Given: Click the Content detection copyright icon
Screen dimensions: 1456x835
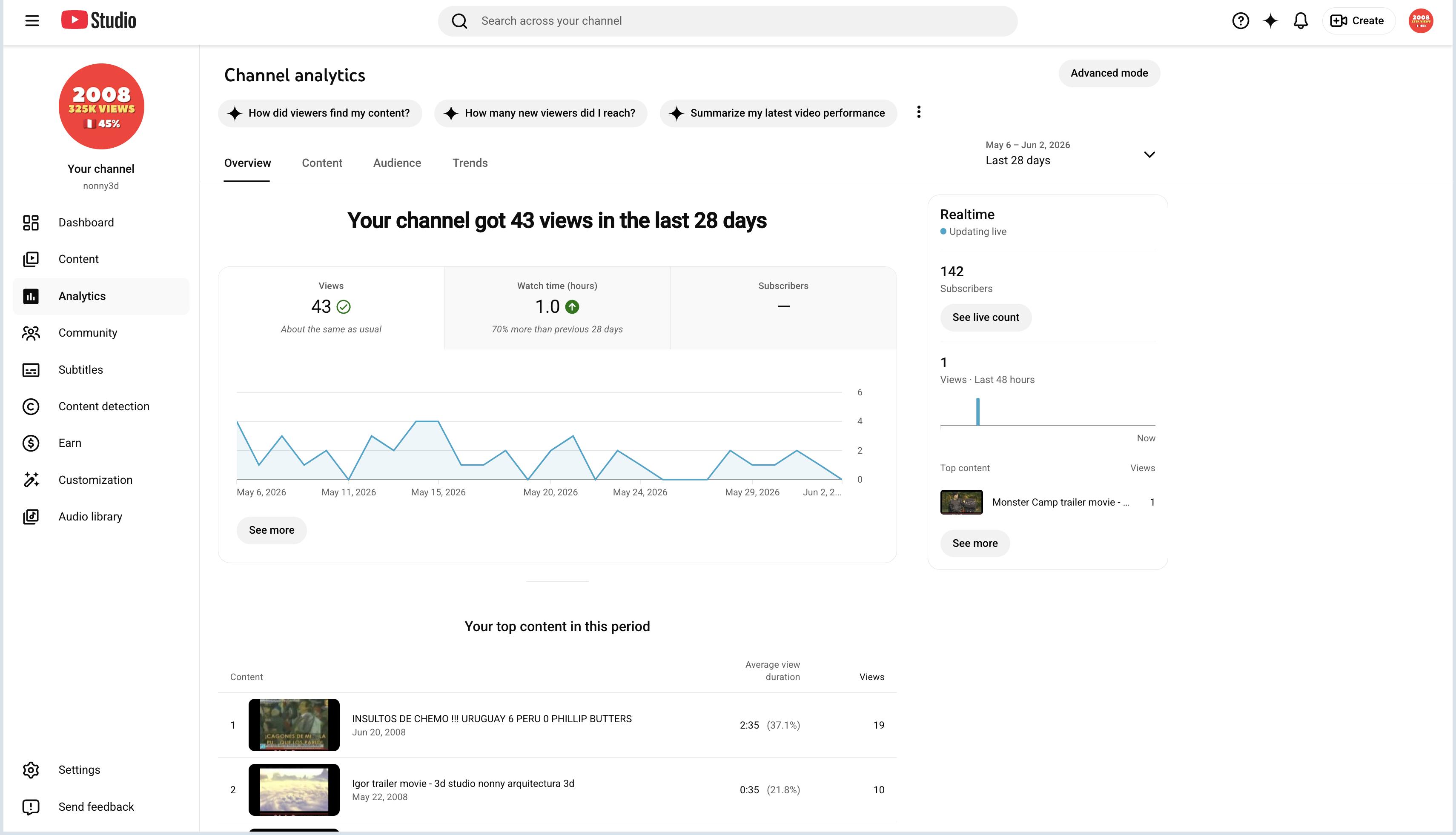Looking at the screenshot, I should coord(31,406).
